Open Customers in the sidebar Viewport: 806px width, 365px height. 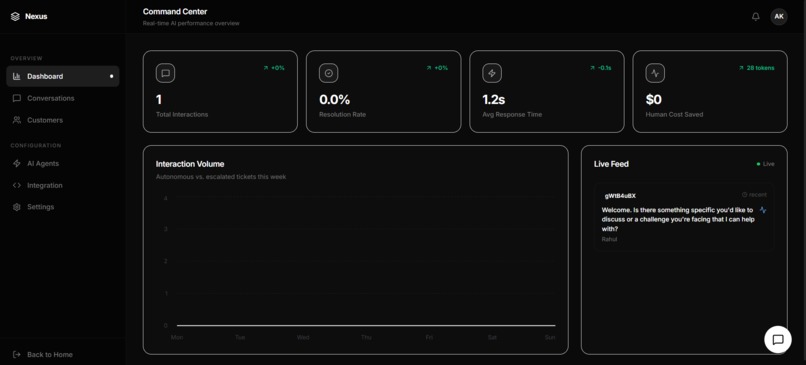[x=63, y=120]
